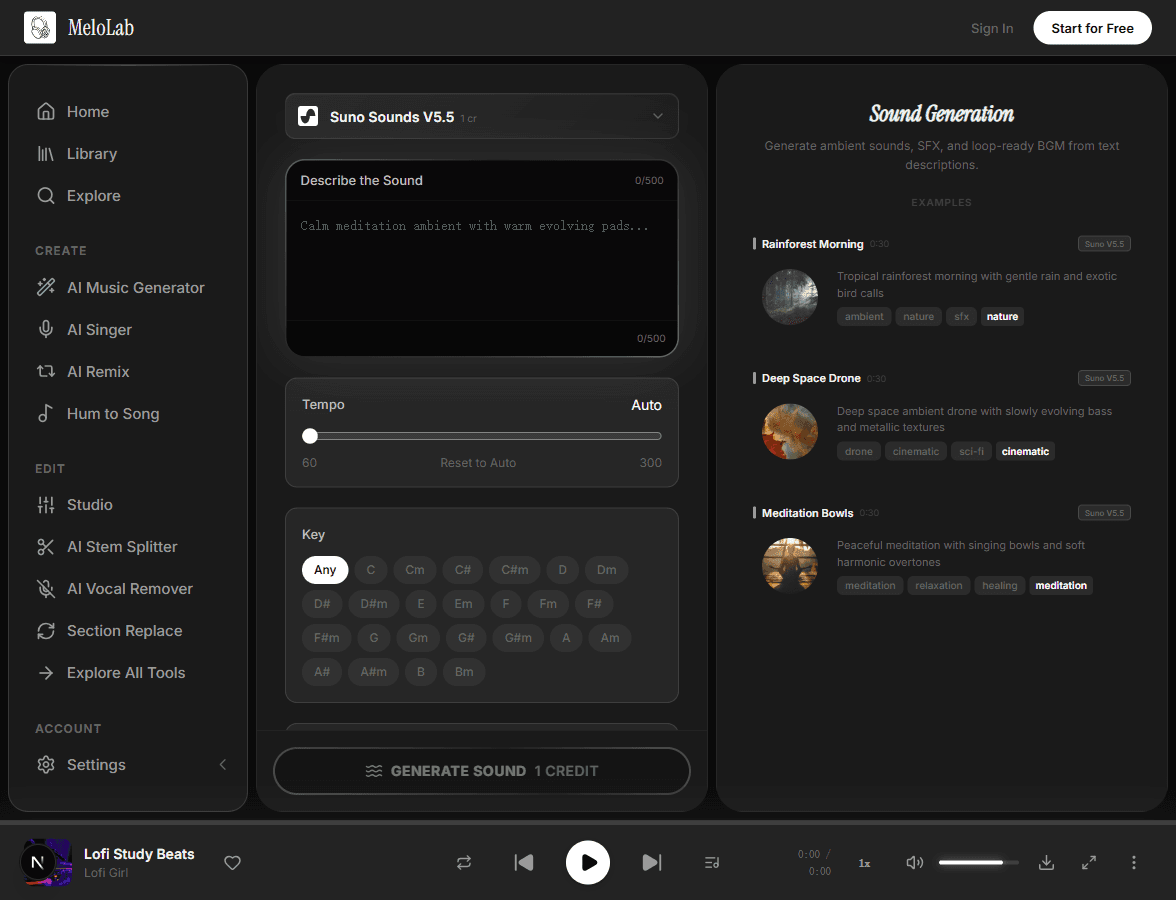Click the Hum to Song note icon

click(x=46, y=413)
